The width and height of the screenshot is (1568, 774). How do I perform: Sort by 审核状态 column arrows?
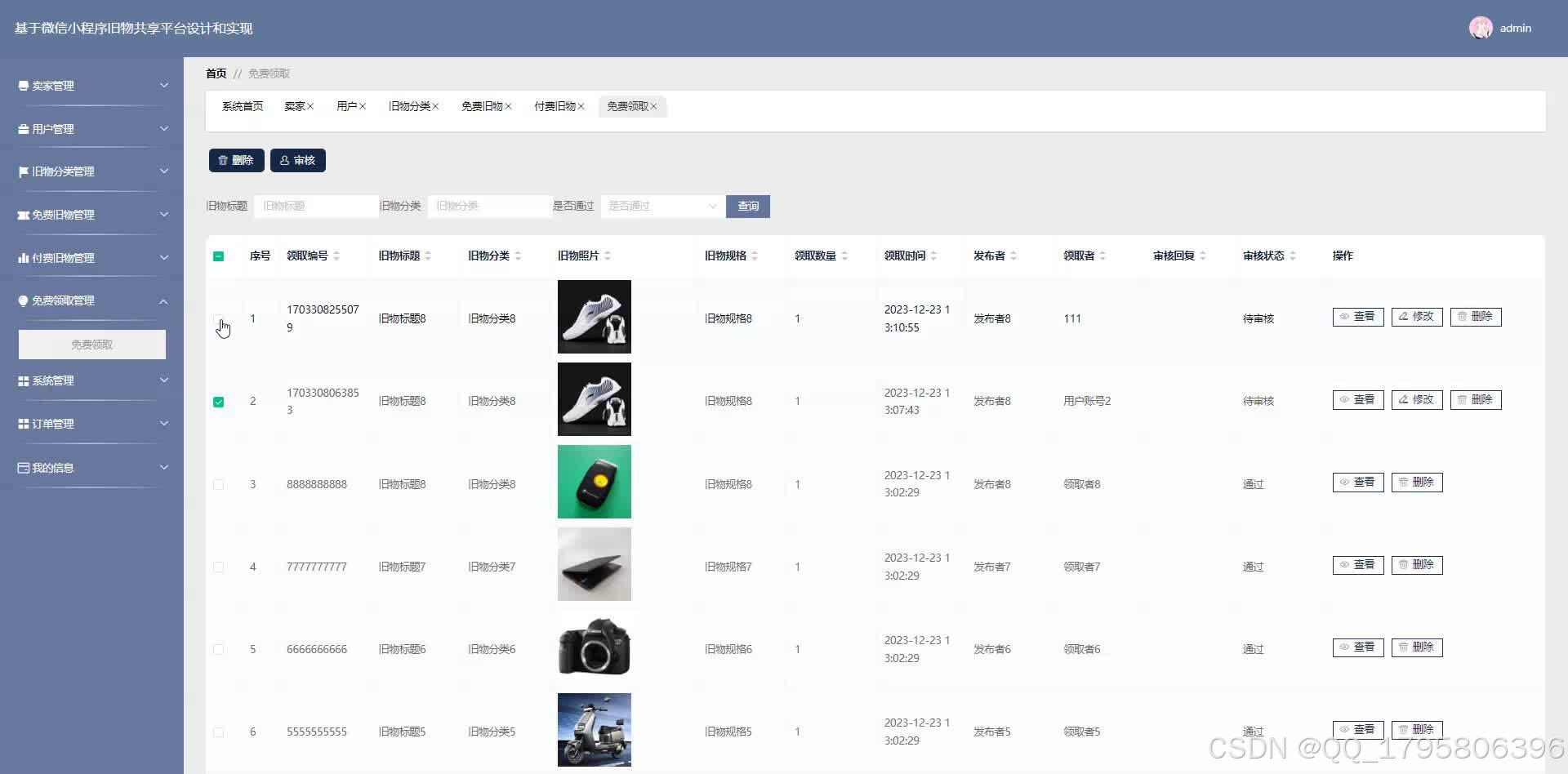[1293, 256]
